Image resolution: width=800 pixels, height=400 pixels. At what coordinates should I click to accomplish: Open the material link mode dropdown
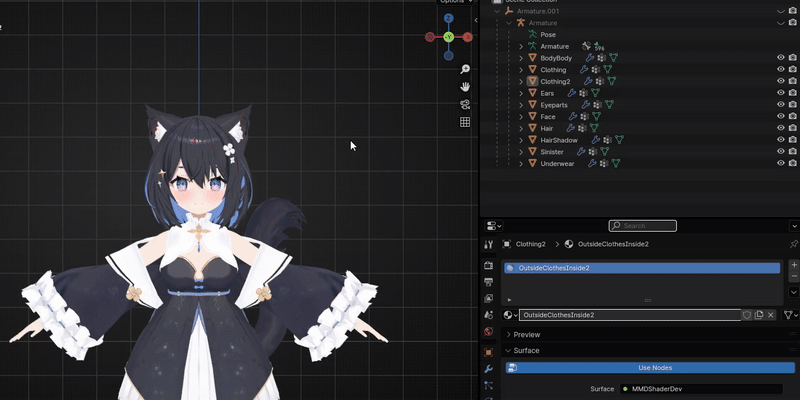790,315
